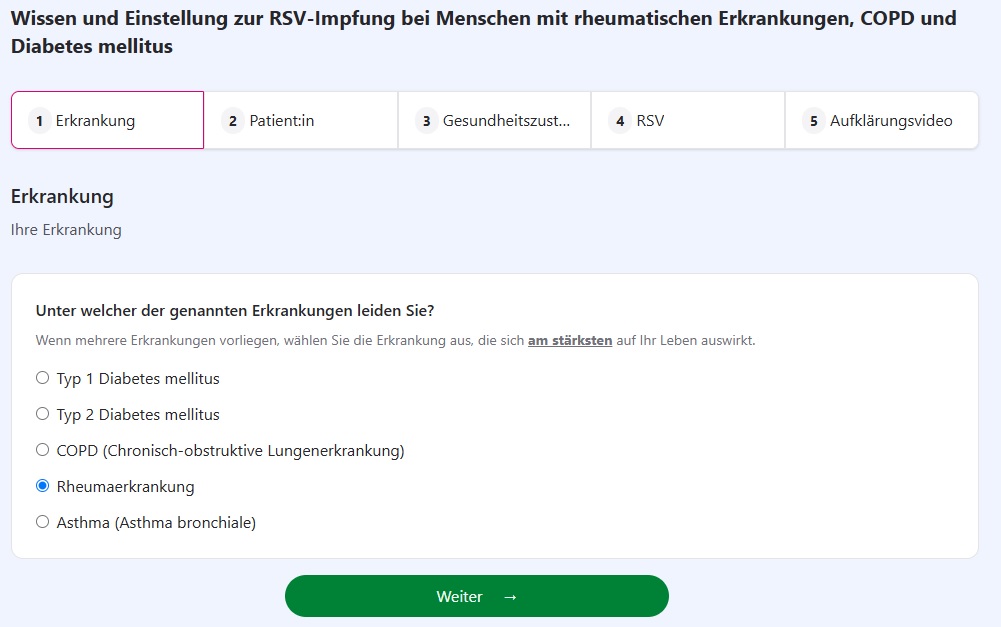The height and width of the screenshot is (627, 1001).
Task: Click the 'Asthma (Asthma bronchiale)' label text
Action: pos(156,523)
